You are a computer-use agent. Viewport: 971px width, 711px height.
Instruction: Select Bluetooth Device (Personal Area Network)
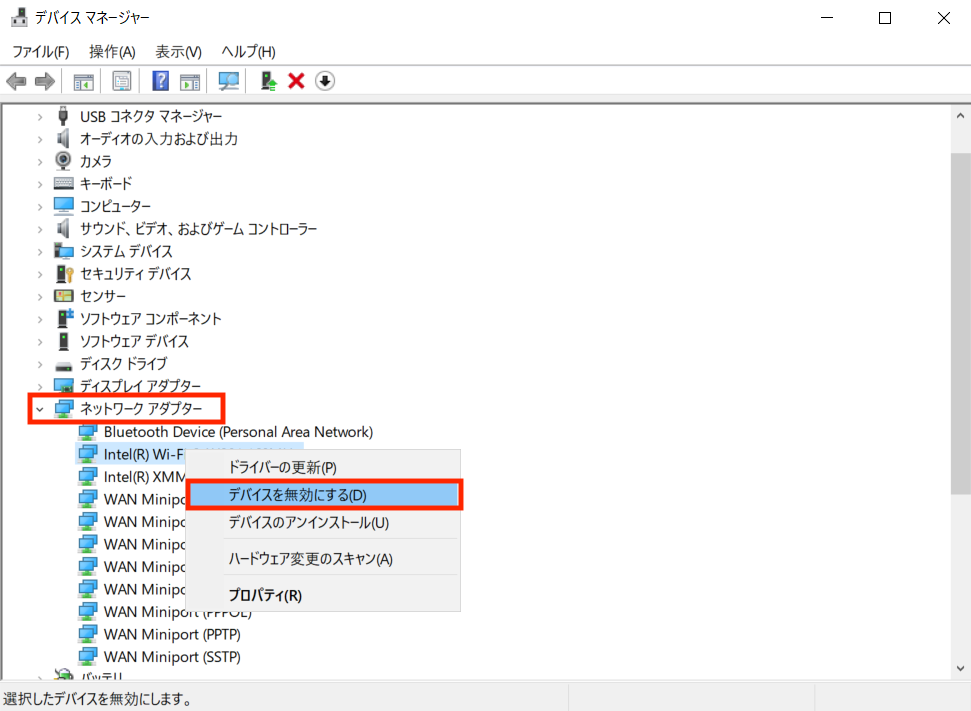(238, 432)
